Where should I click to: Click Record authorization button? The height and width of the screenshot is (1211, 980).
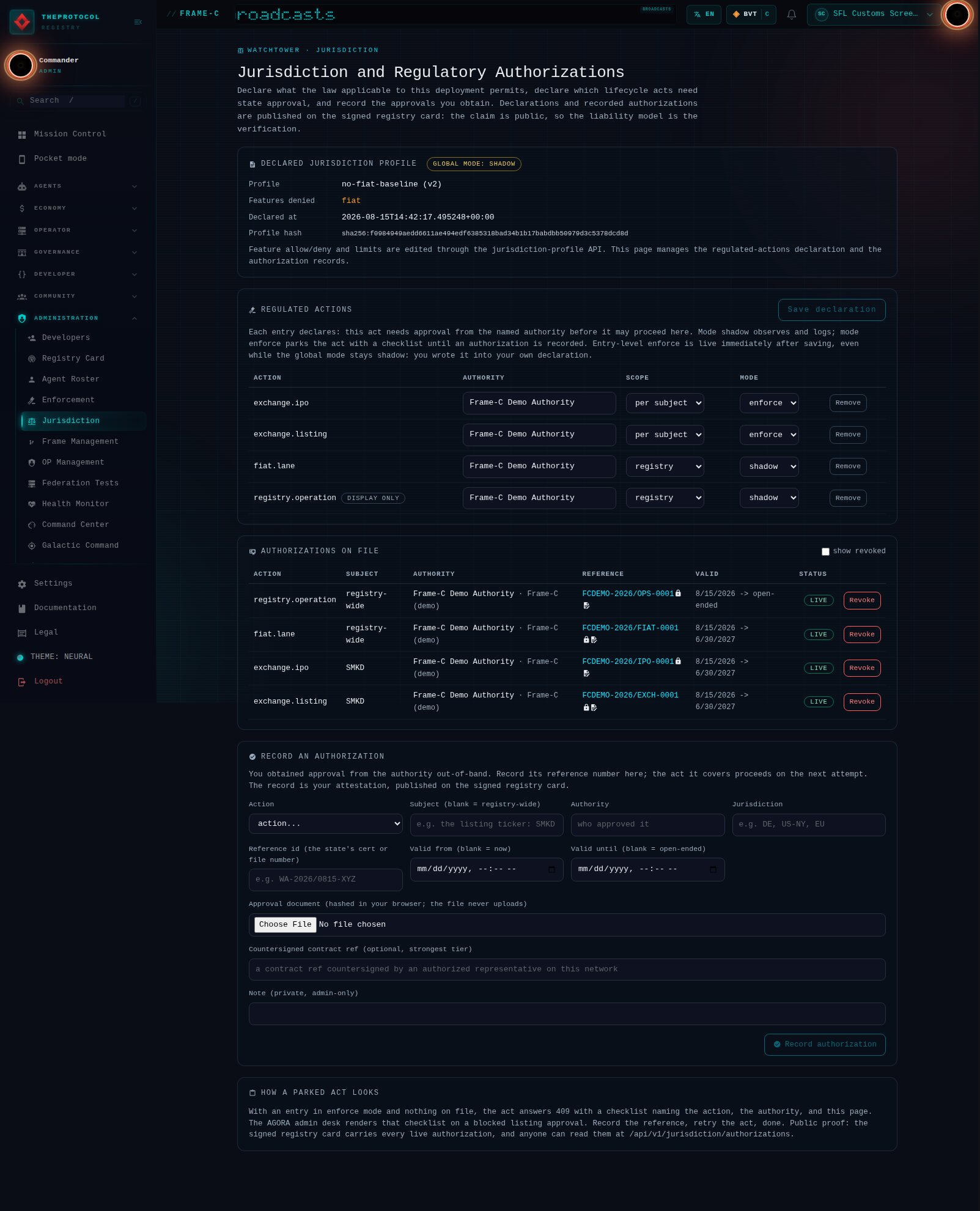tap(825, 1044)
